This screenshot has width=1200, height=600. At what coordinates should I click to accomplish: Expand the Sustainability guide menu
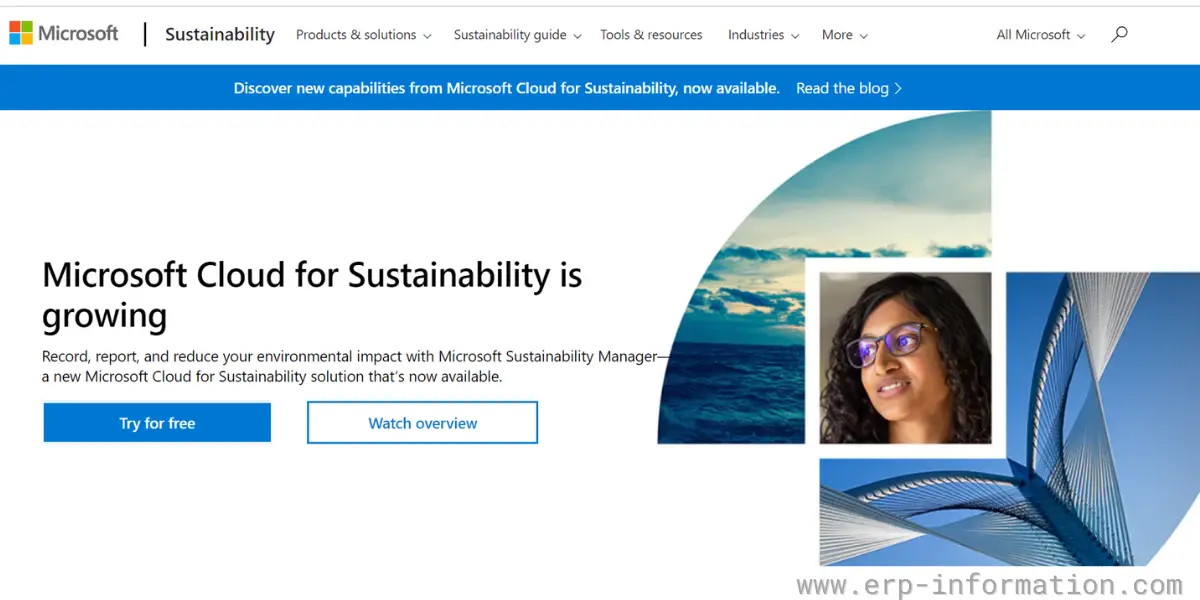[x=517, y=34]
